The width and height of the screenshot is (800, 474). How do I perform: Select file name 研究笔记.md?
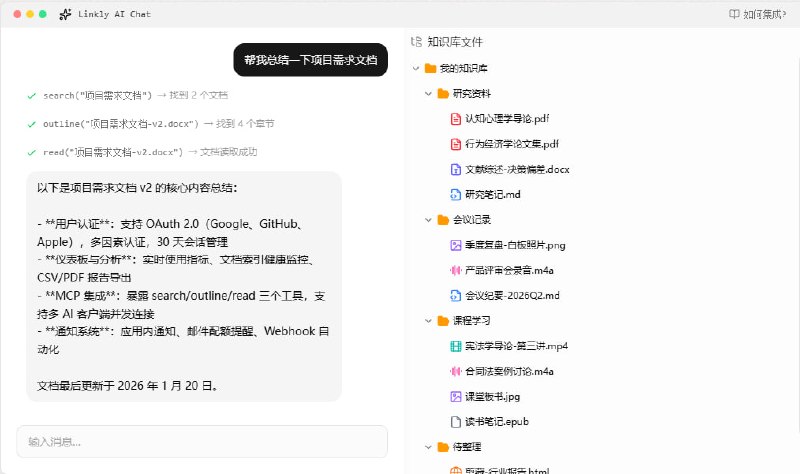(493, 194)
